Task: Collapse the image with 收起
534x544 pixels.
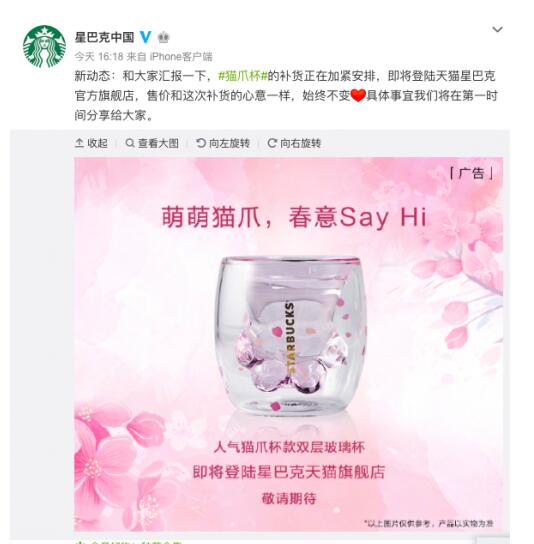Action: (x=91, y=143)
